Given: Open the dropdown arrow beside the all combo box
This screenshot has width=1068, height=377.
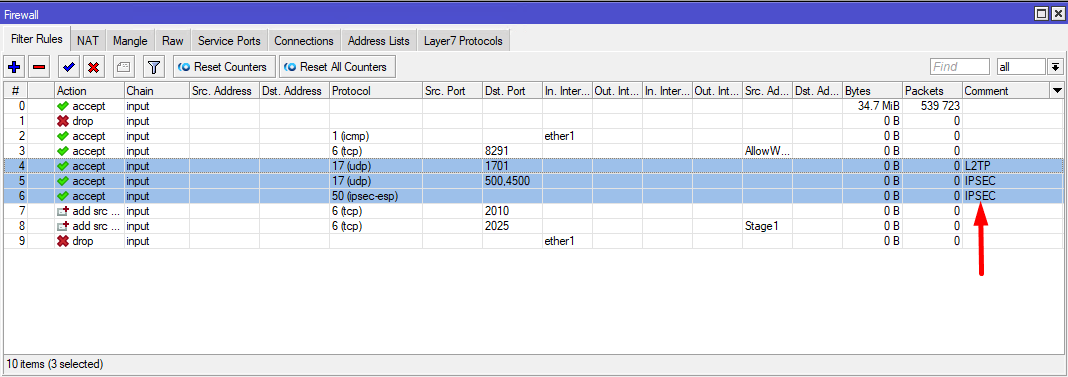Looking at the screenshot, I should tap(1056, 67).
